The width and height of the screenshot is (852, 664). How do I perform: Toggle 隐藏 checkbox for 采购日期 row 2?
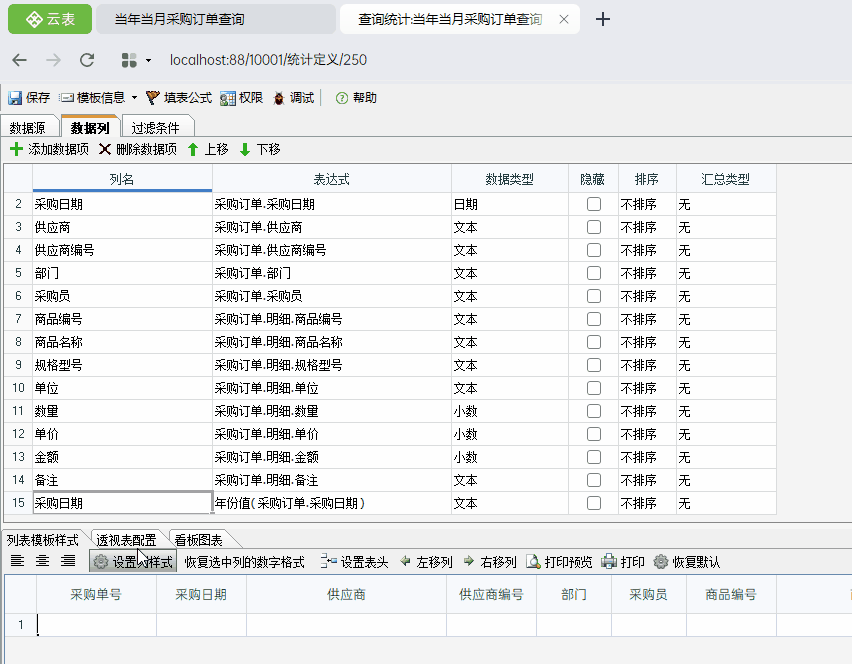tap(594, 204)
